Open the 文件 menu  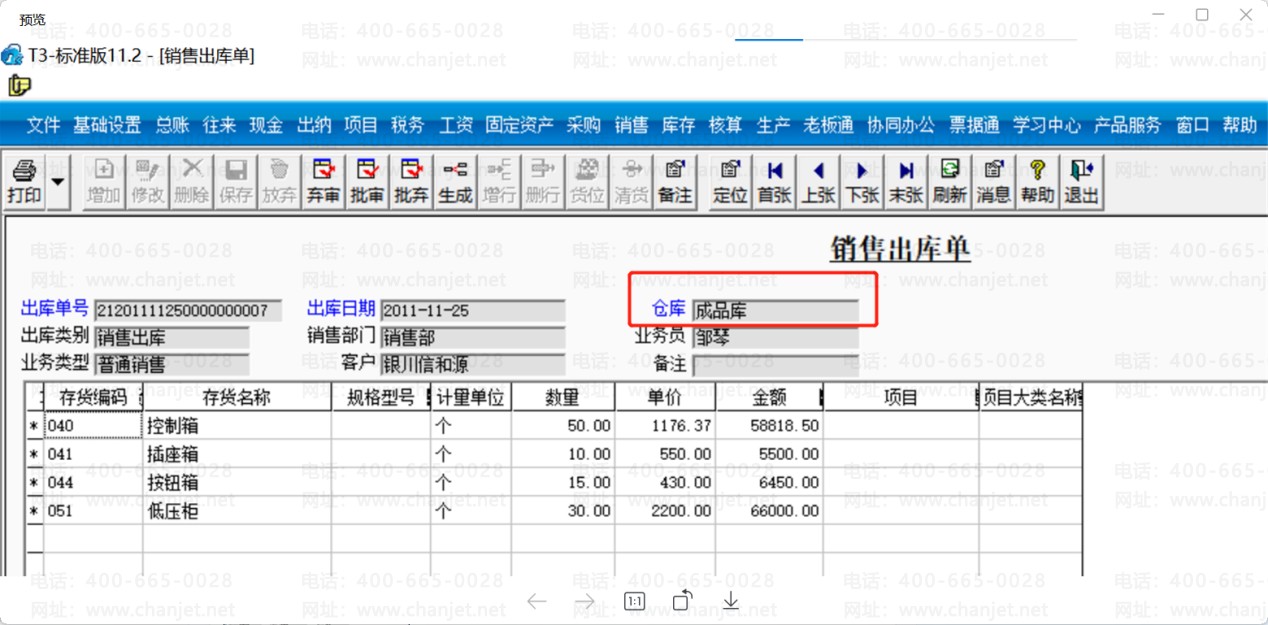point(44,125)
